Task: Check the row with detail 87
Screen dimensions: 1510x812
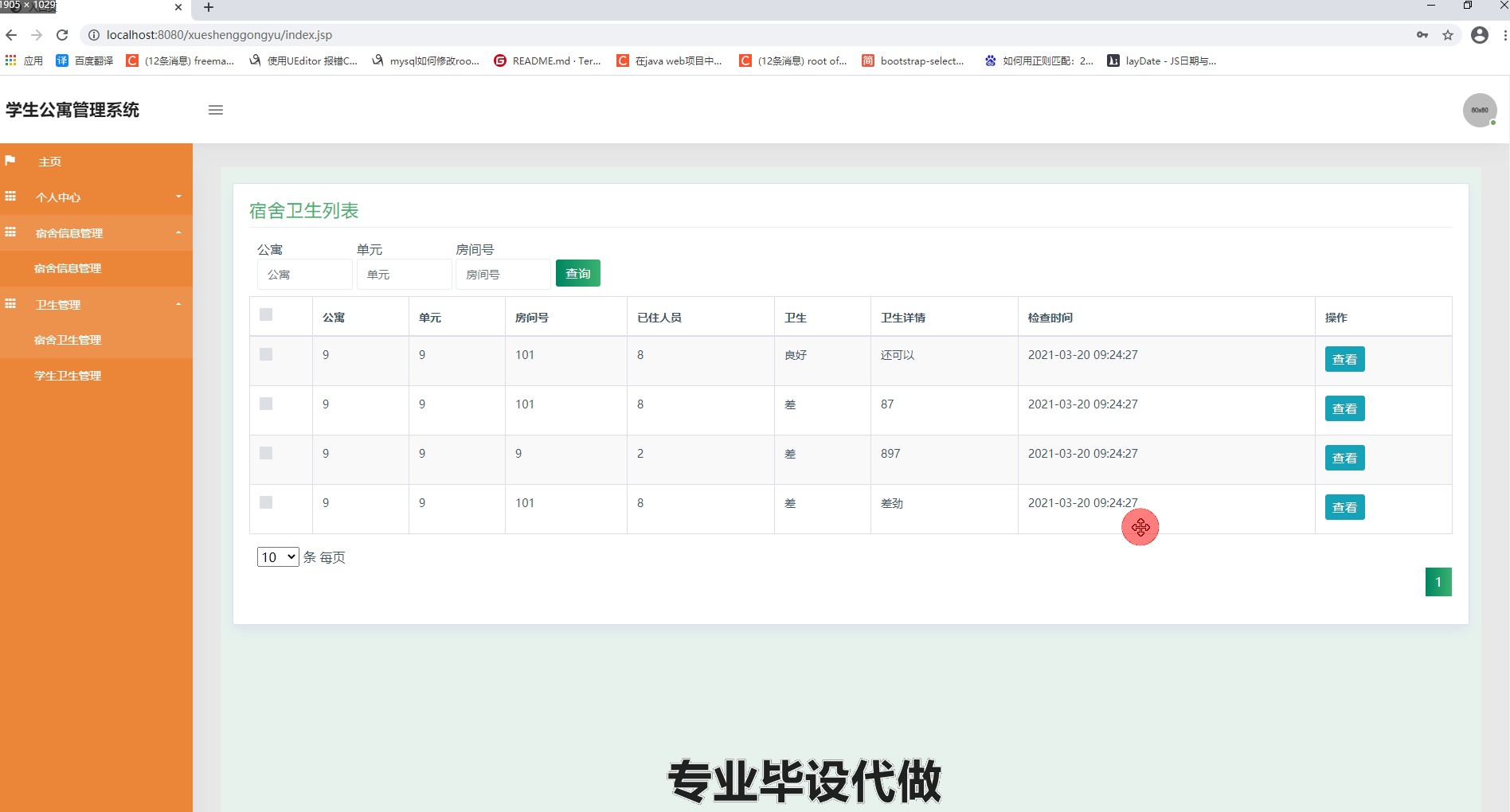Action: click(x=266, y=404)
